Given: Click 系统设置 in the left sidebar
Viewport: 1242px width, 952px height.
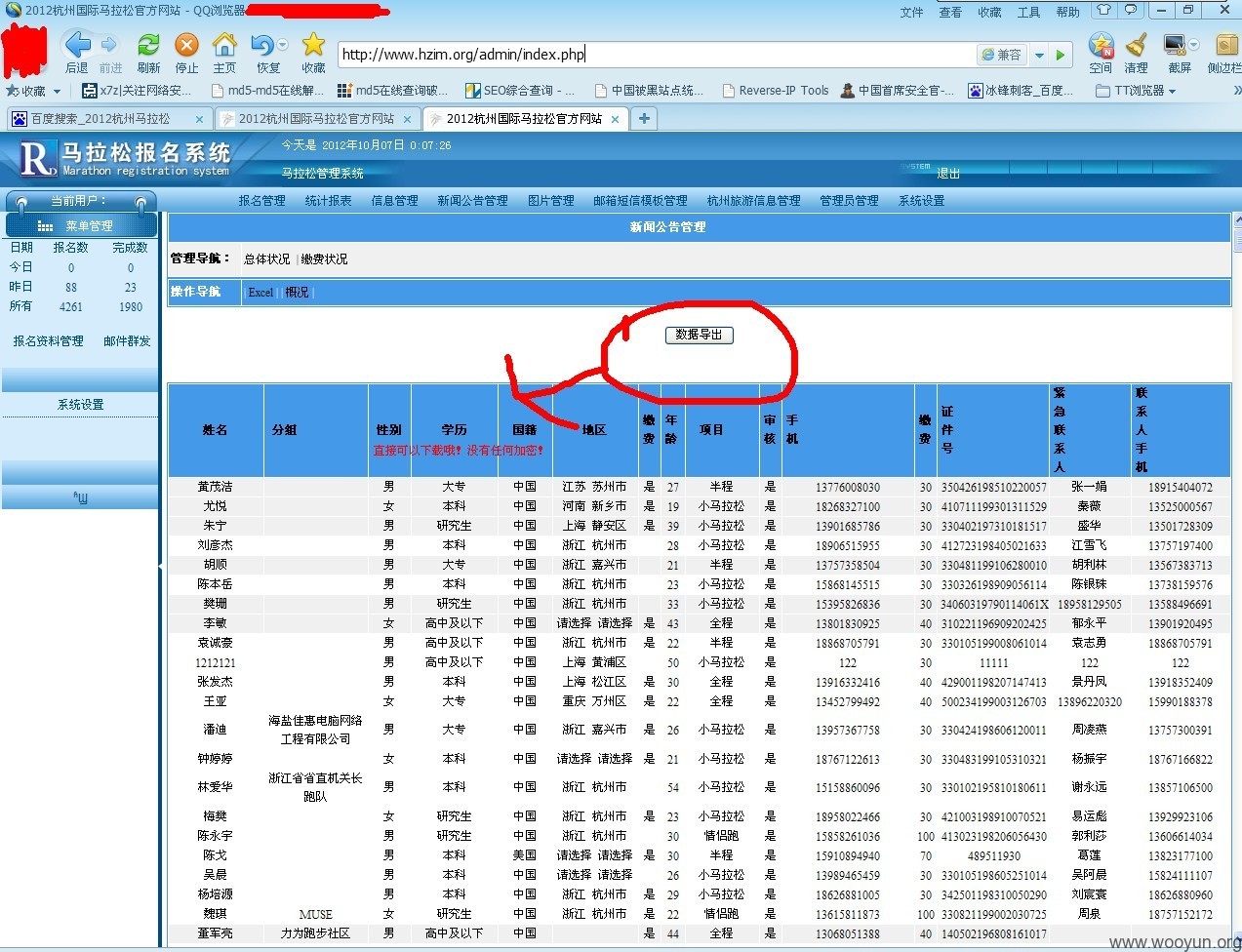Looking at the screenshot, I should tap(80, 404).
